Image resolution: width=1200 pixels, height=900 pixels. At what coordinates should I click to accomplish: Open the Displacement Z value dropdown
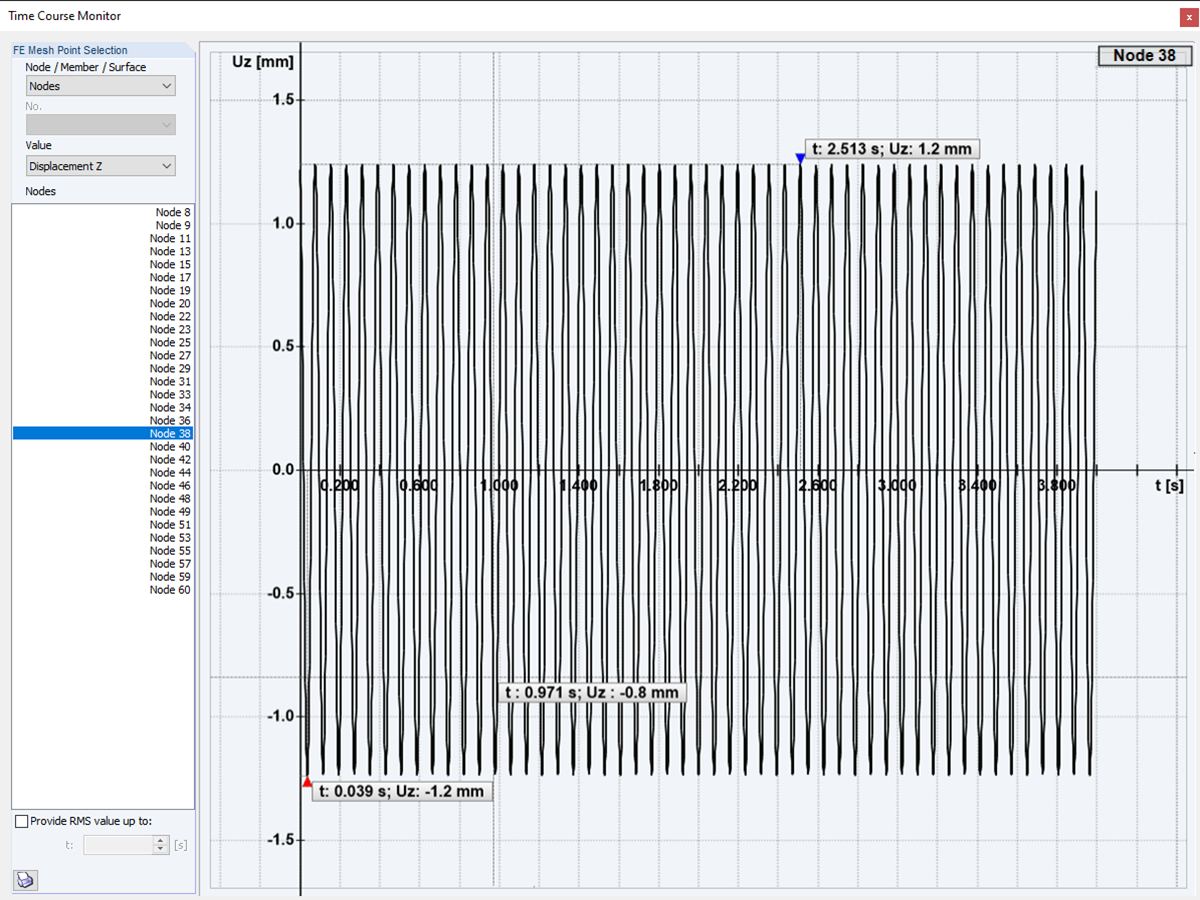pos(100,166)
